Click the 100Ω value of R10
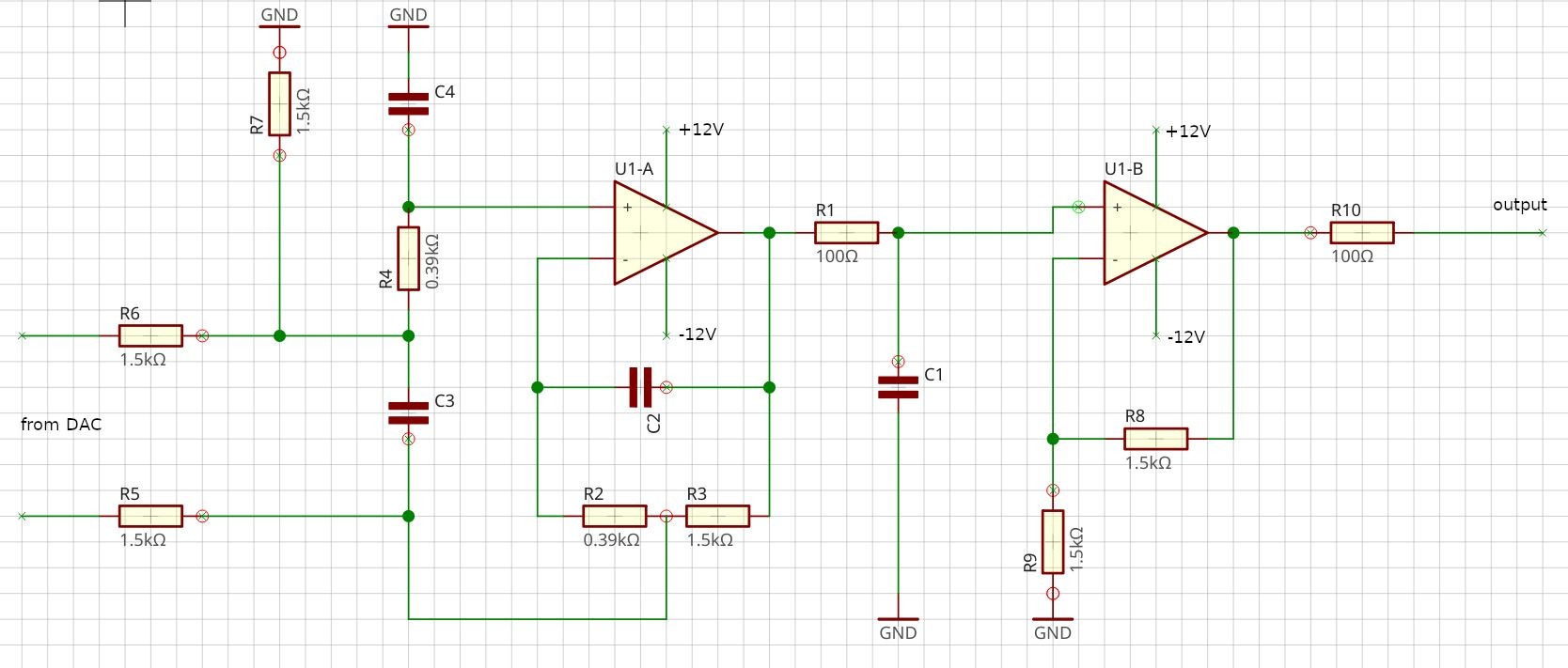 pos(1352,256)
